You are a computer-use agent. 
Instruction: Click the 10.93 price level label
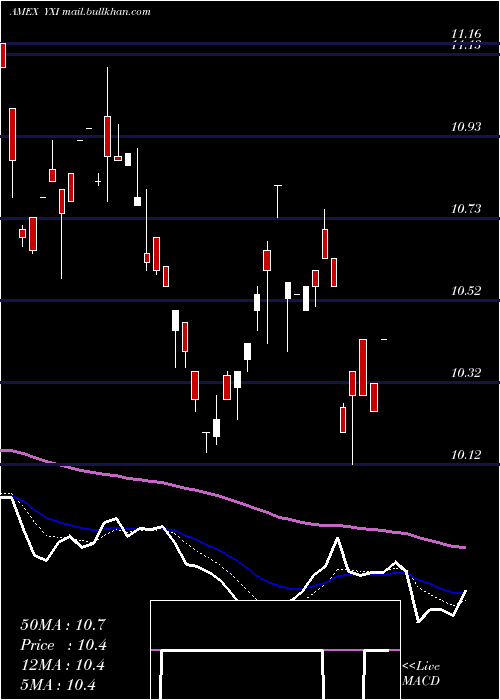click(x=466, y=127)
